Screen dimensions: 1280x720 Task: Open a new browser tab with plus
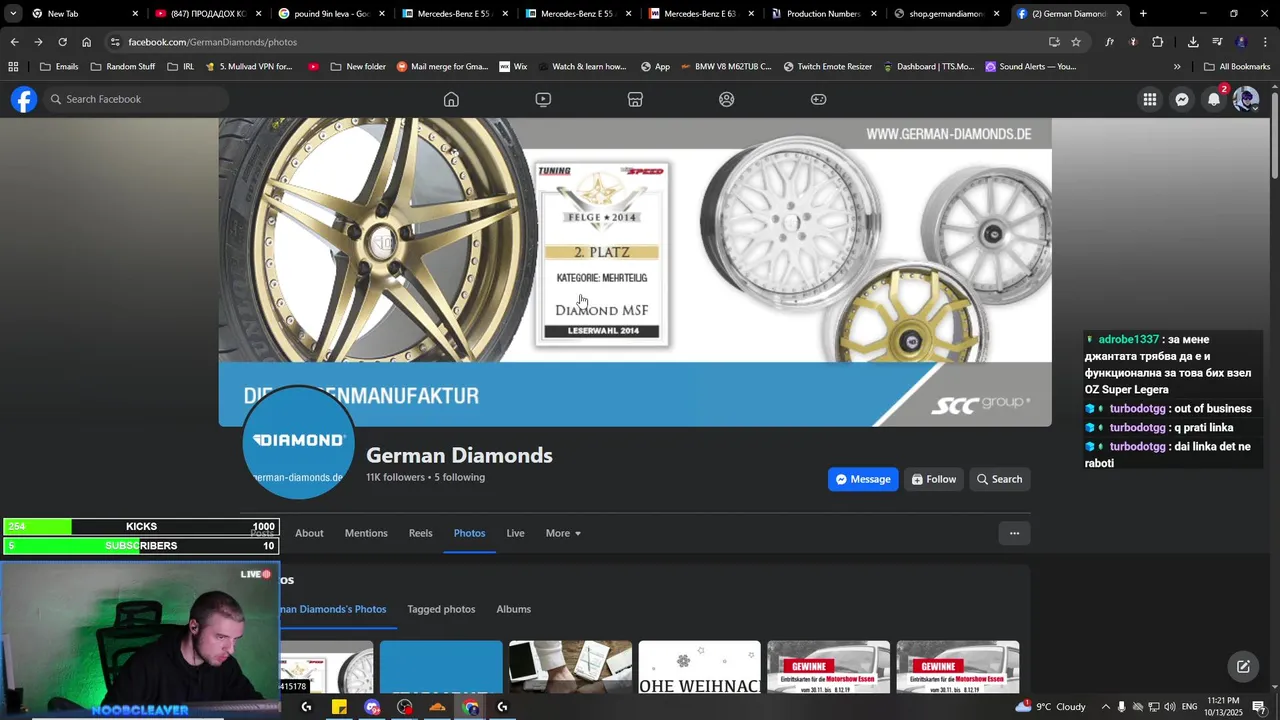click(1143, 14)
